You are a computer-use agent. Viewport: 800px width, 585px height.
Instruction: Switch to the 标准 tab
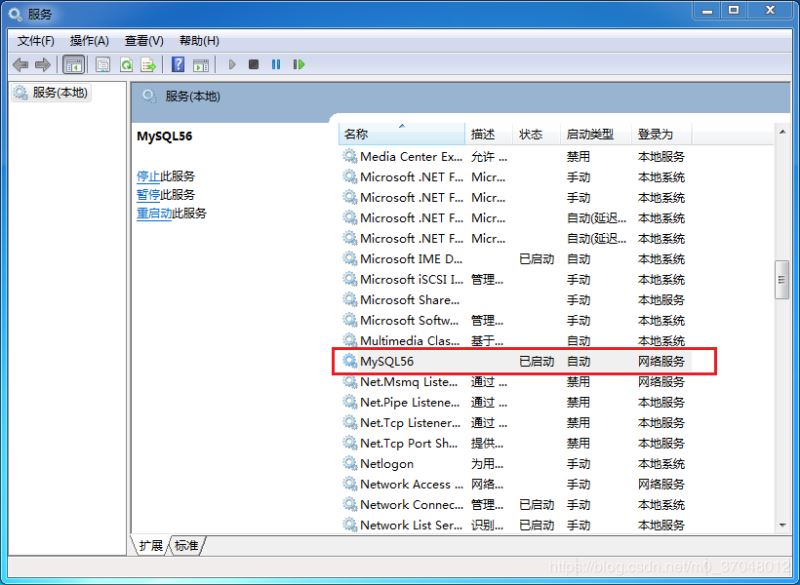(186, 546)
